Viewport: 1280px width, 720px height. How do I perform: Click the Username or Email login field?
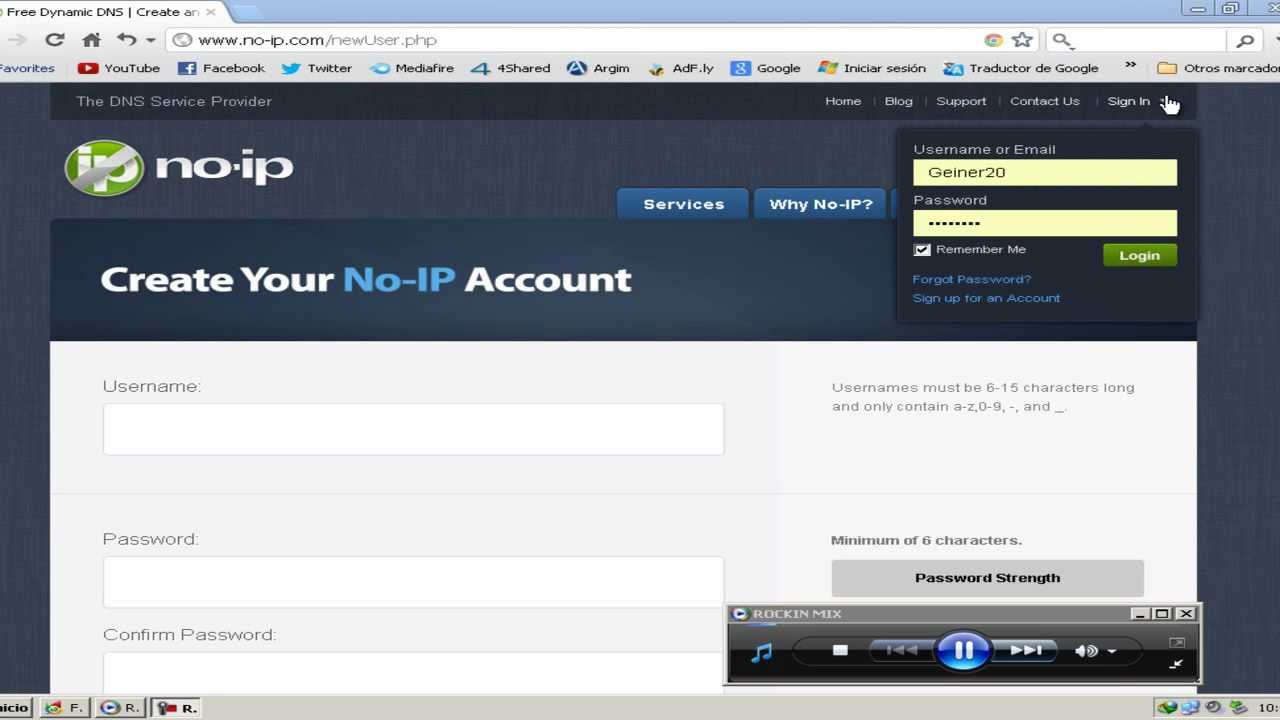(x=1045, y=172)
